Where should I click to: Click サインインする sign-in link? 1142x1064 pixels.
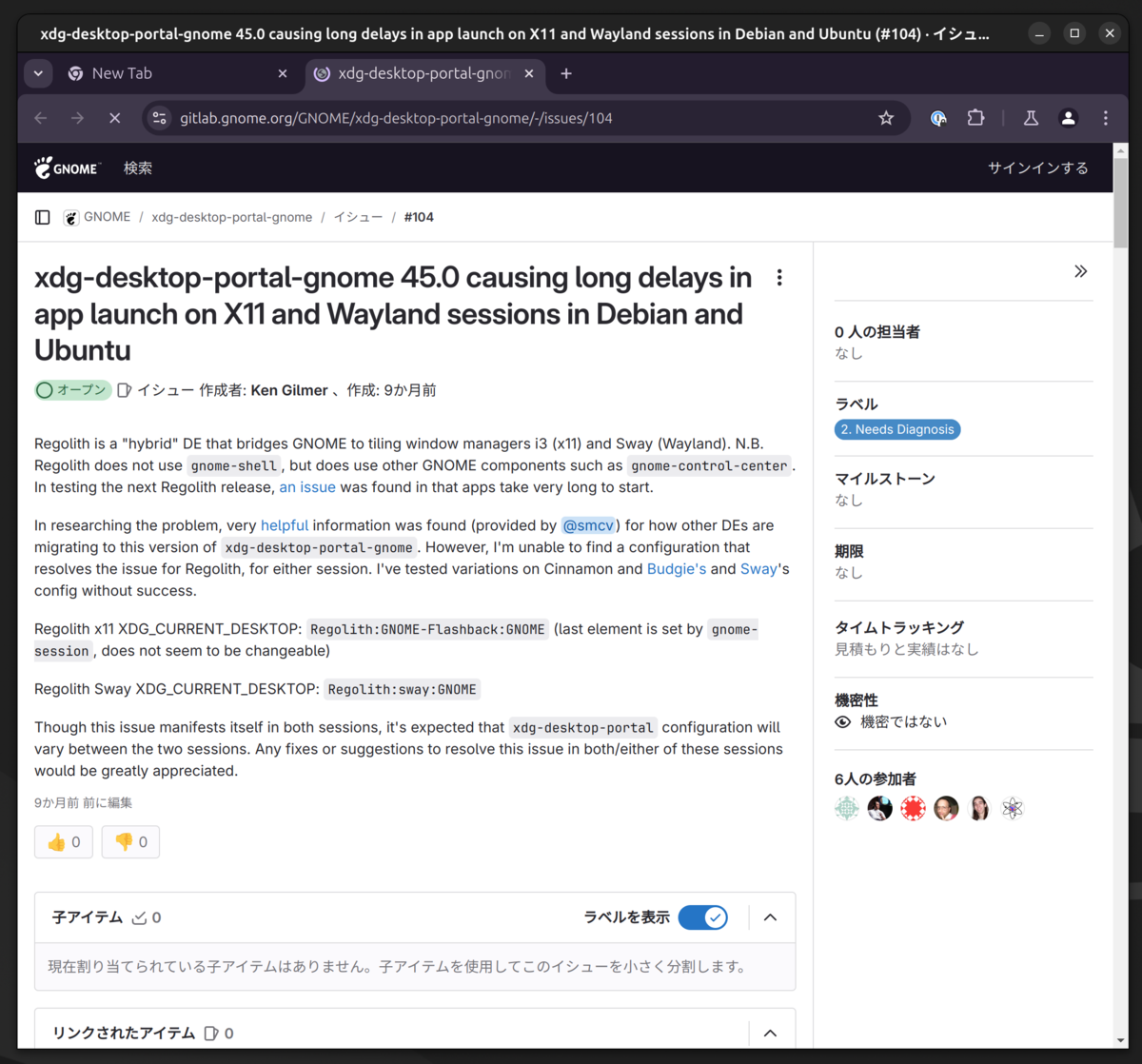1038,167
